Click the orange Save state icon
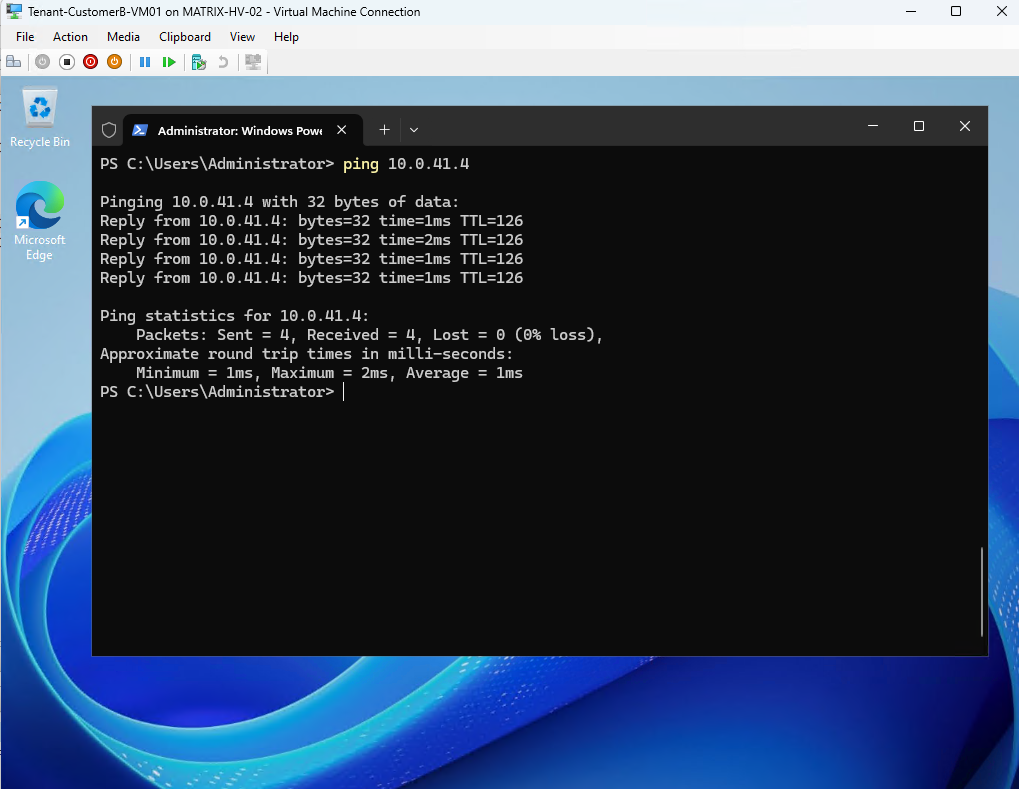The height and width of the screenshot is (789, 1019). (114, 62)
